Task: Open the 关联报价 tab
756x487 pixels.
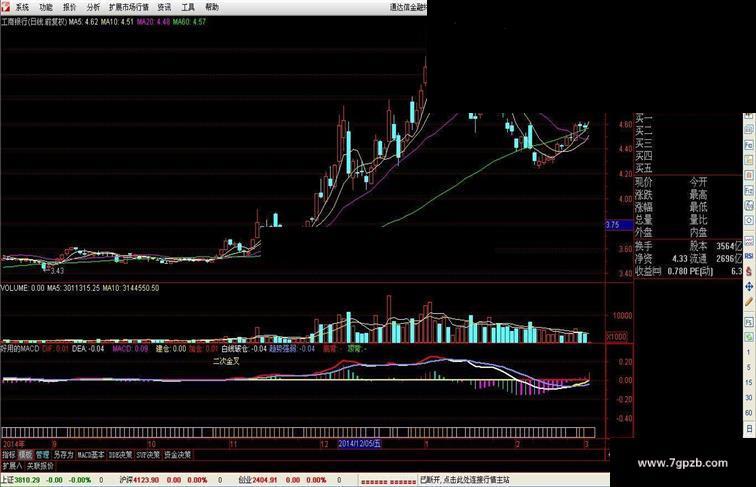Action: point(40,466)
